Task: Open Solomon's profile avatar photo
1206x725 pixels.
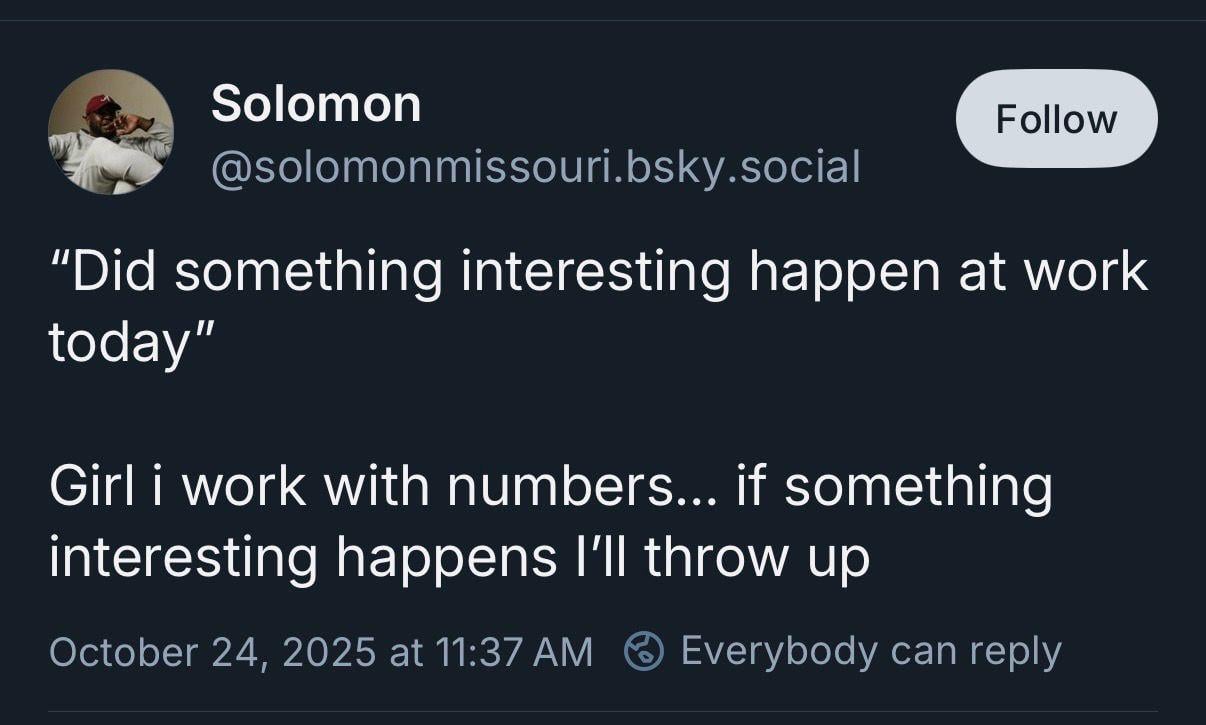Action: (110, 131)
